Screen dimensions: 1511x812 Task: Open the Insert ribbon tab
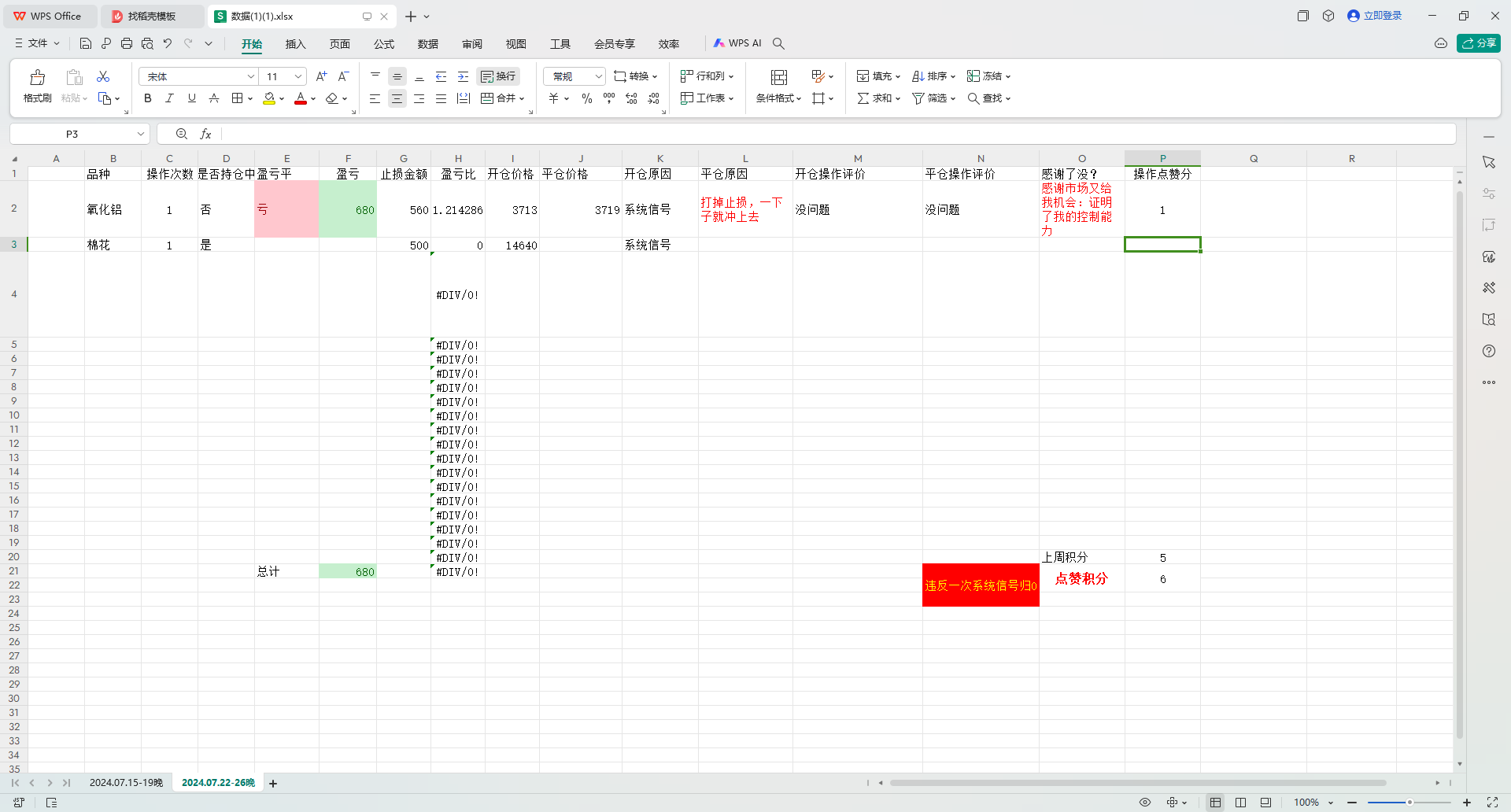click(295, 44)
